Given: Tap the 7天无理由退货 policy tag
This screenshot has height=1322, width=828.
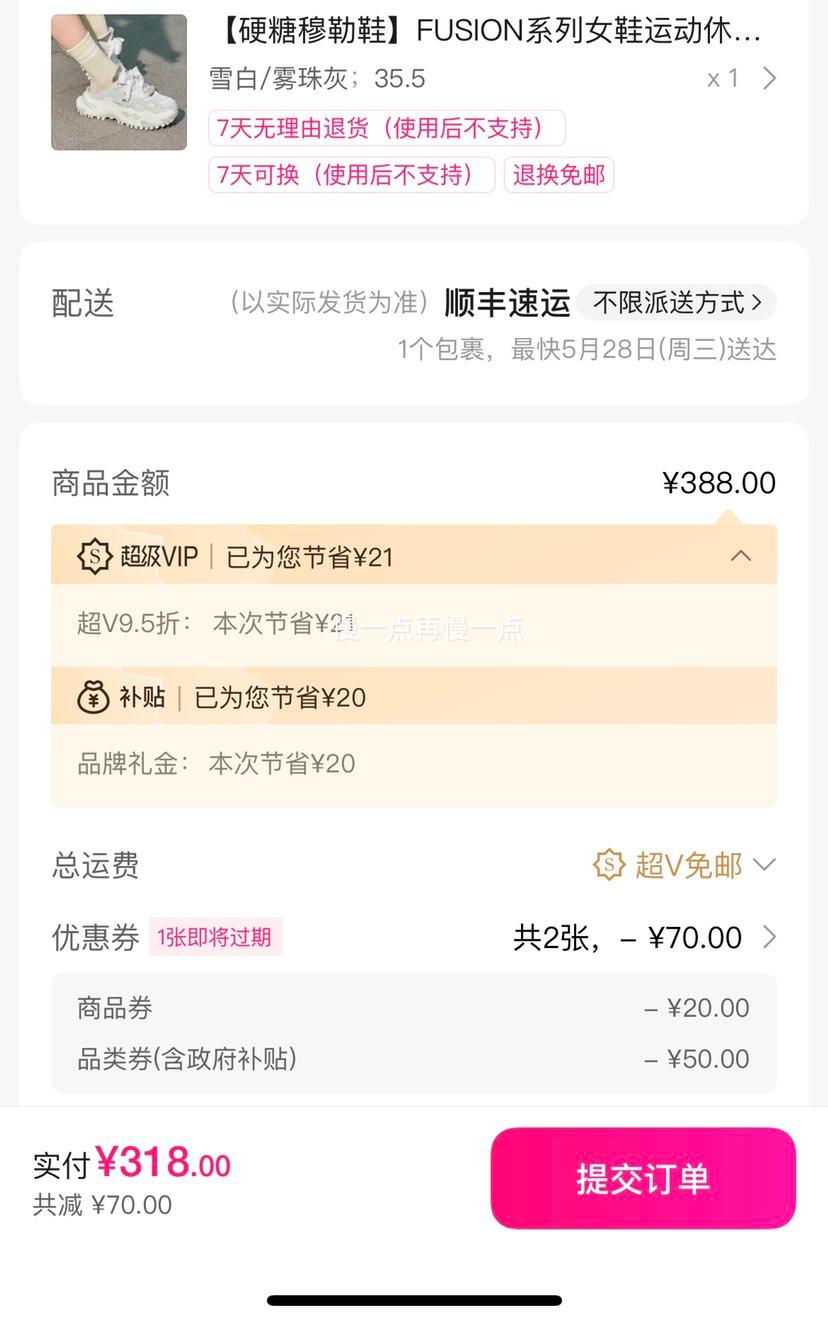Looking at the screenshot, I should pos(387,128).
